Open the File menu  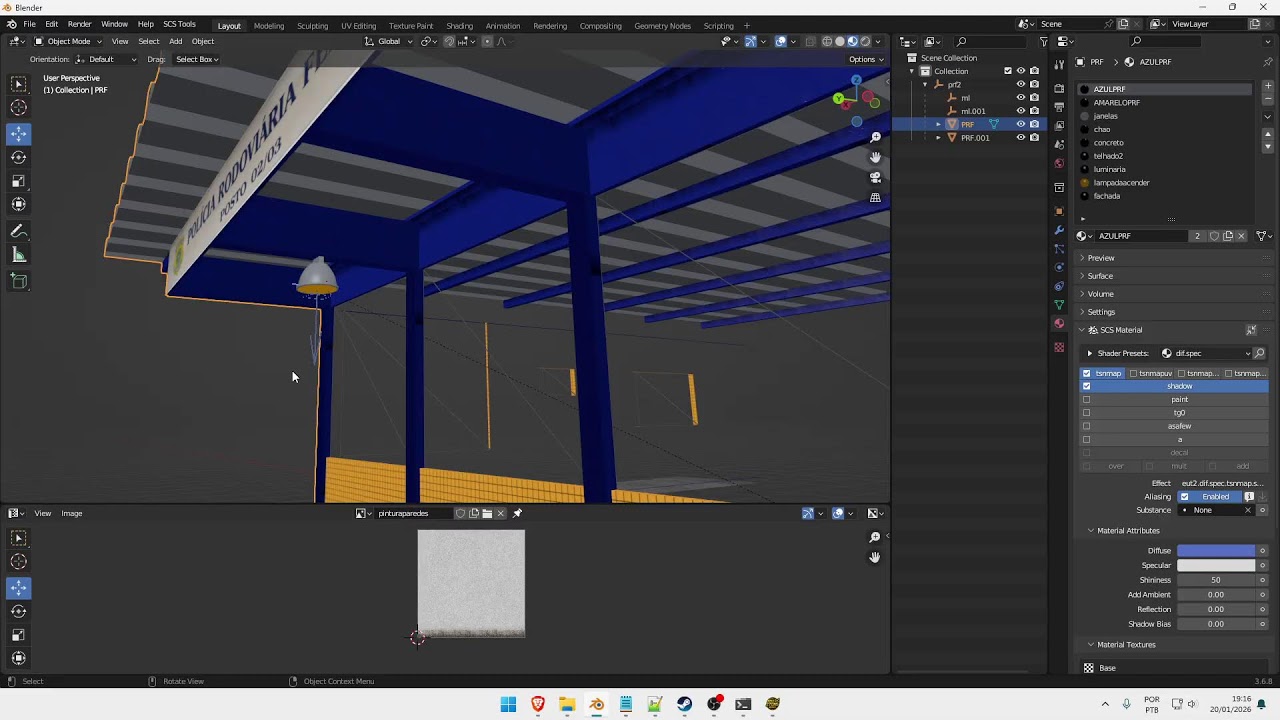[30, 24]
